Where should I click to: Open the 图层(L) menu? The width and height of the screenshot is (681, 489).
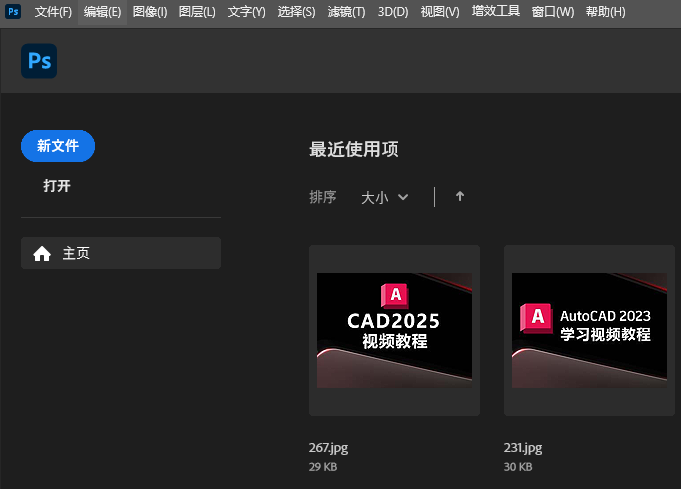coord(197,12)
